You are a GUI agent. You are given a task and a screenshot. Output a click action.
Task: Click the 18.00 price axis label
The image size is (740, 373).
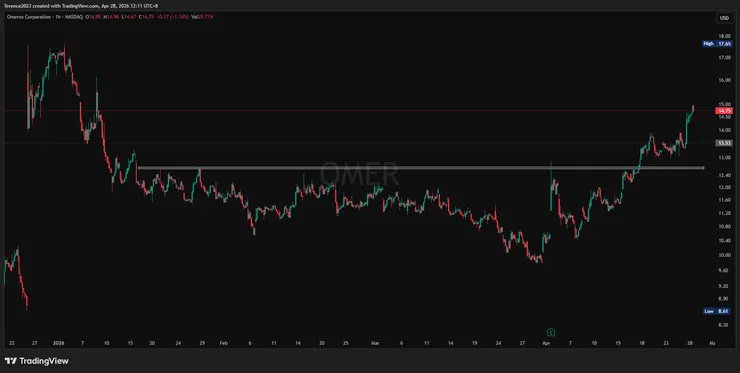coord(723,36)
